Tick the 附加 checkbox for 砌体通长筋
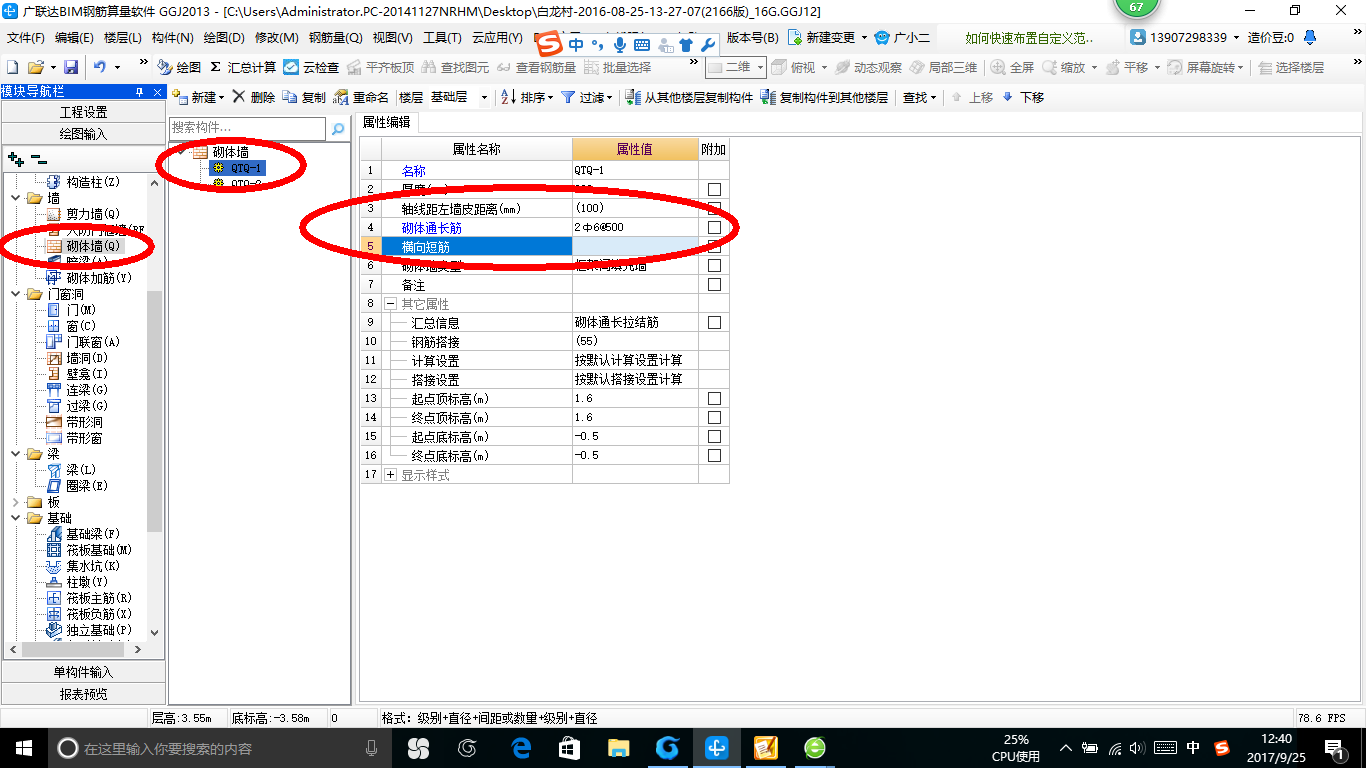Screen dimensions: 1366x768 714,228
